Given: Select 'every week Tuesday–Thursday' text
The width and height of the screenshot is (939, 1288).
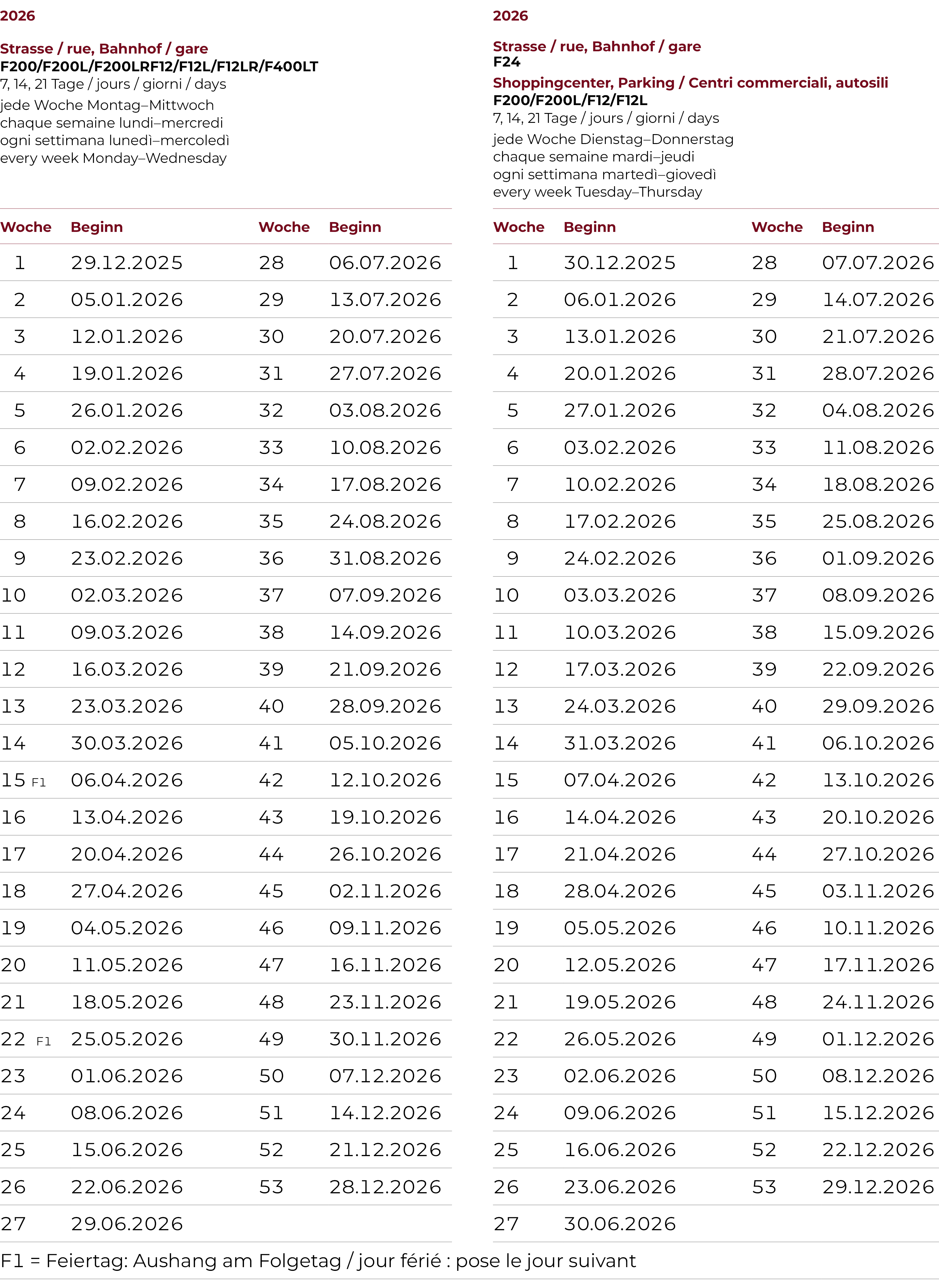Looking at the screenshot, I should (x=597, y=192).
